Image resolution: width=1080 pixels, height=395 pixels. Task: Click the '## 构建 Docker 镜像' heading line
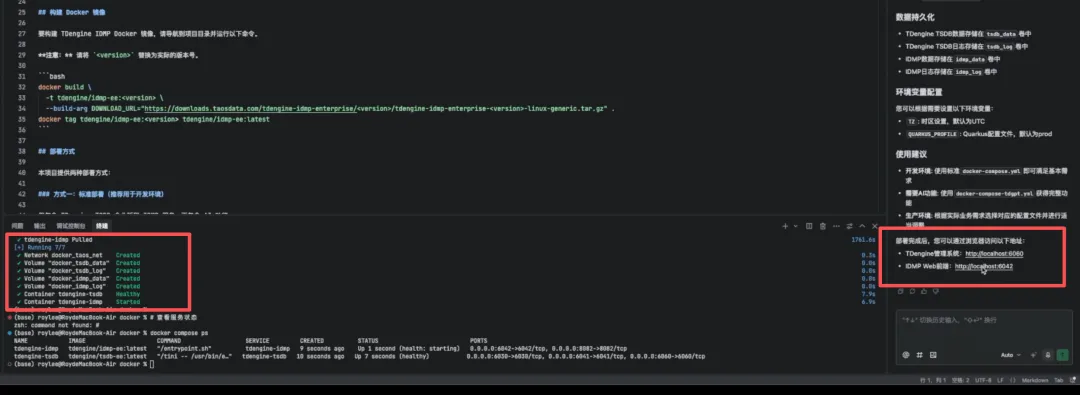tap(72, 12)
